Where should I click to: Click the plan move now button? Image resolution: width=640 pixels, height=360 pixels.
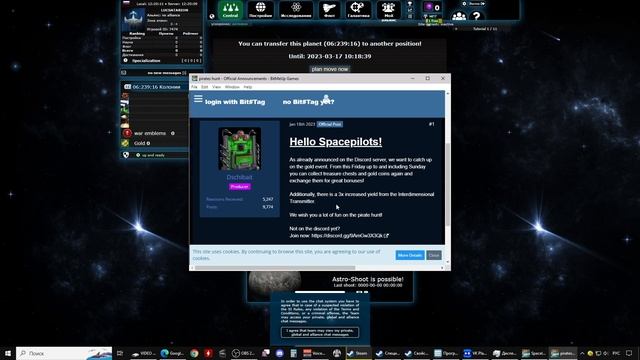pyautogui.click(x=330, y=69)
